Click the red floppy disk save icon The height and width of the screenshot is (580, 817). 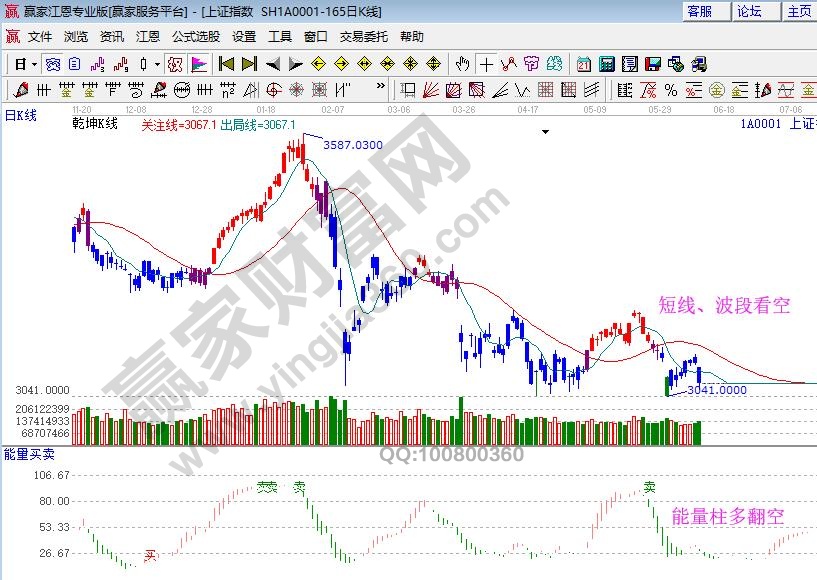point(653,64)
